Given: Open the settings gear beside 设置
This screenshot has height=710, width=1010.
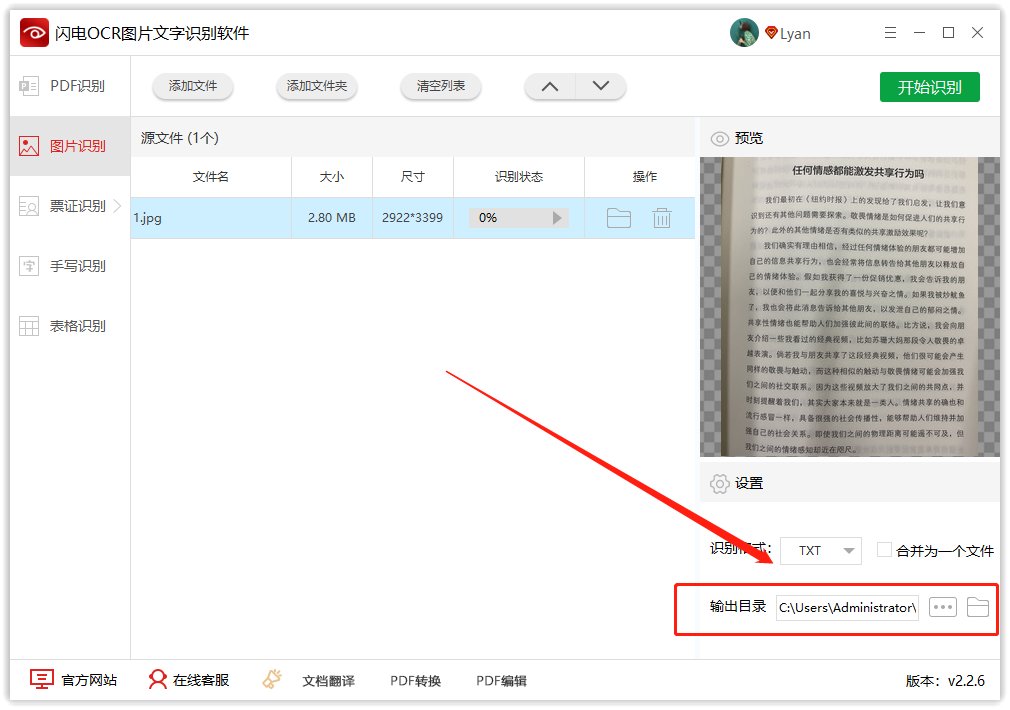Looking at the screenshot, I should [x=718, y=482].
